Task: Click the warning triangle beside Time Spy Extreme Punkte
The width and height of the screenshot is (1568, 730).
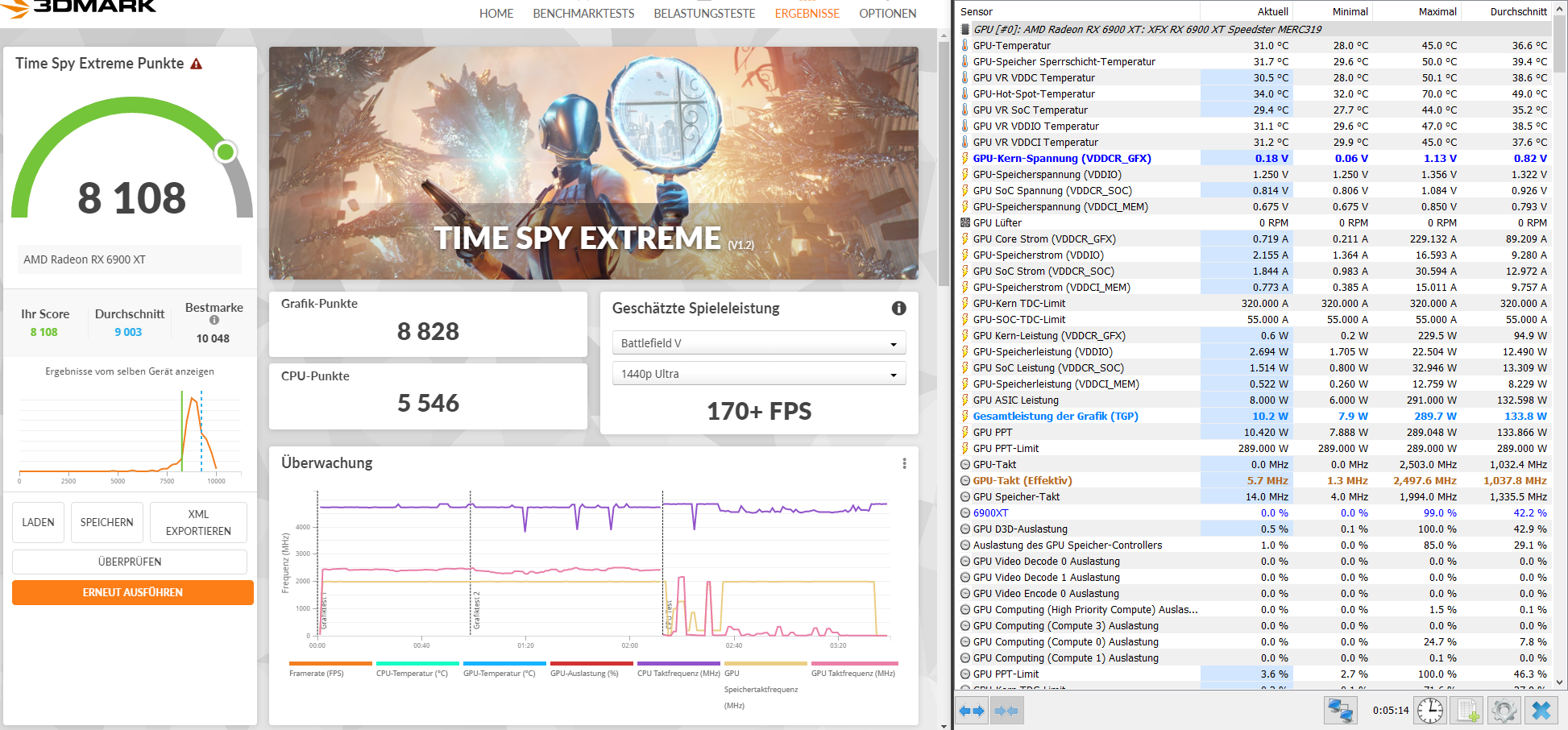Action: [x=196, y=64]
